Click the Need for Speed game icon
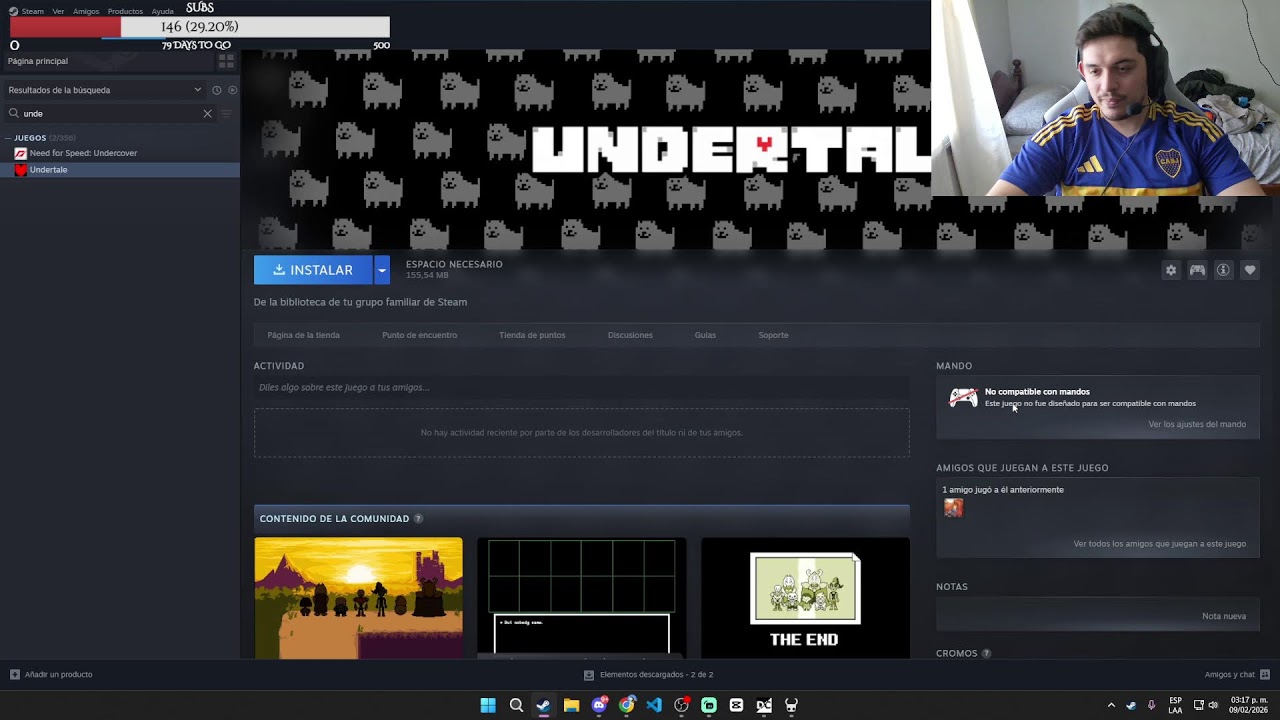 click(x=20, y=153)
